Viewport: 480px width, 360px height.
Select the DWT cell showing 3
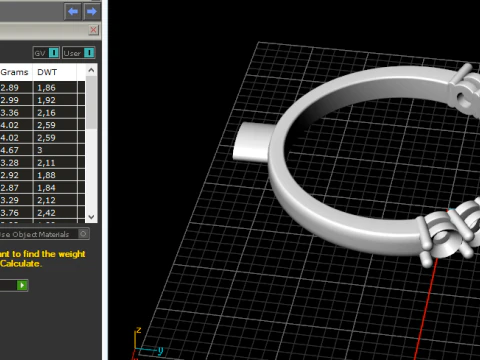coord(55,150)
